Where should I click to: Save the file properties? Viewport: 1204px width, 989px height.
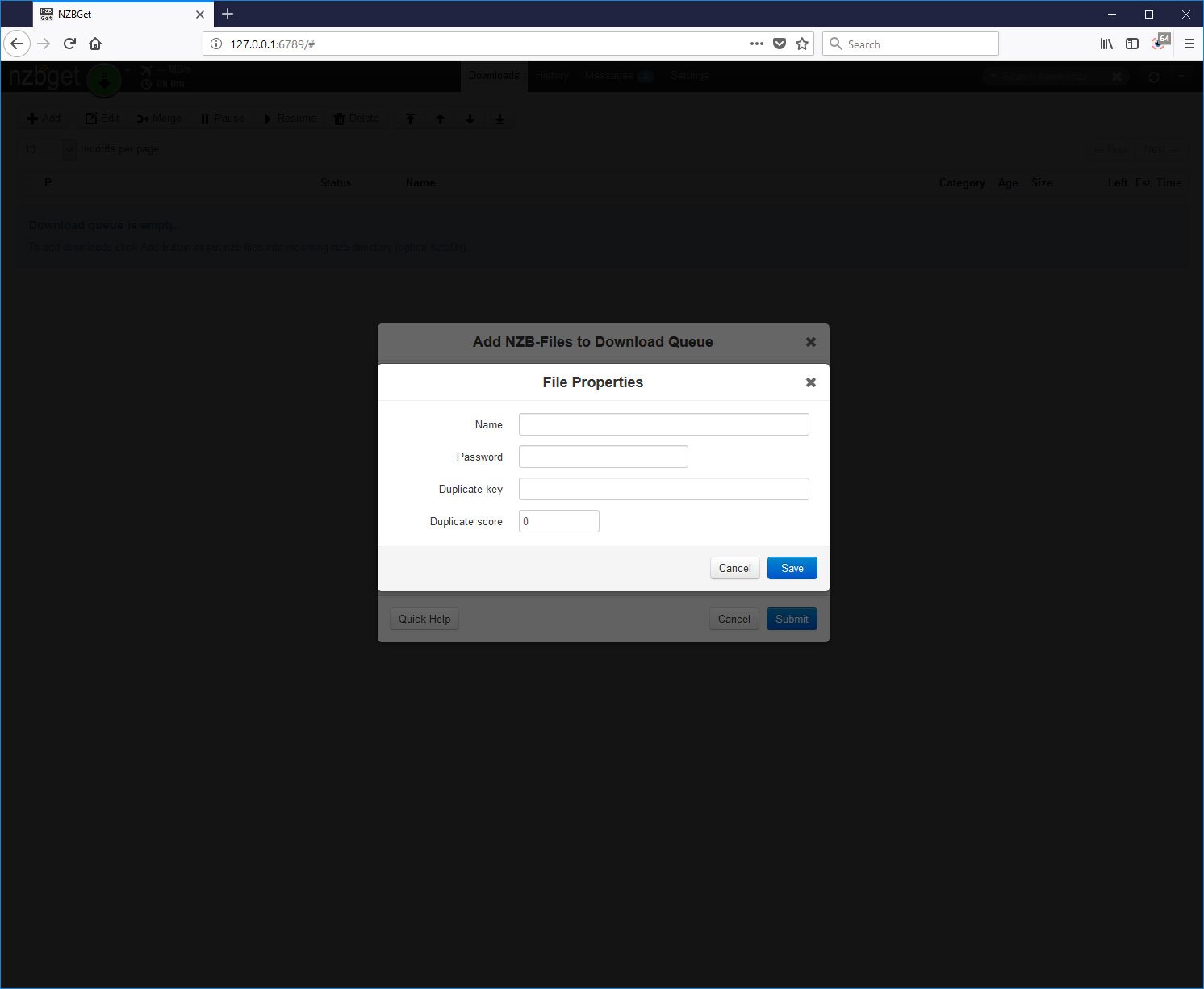click(x=792, y=568)
